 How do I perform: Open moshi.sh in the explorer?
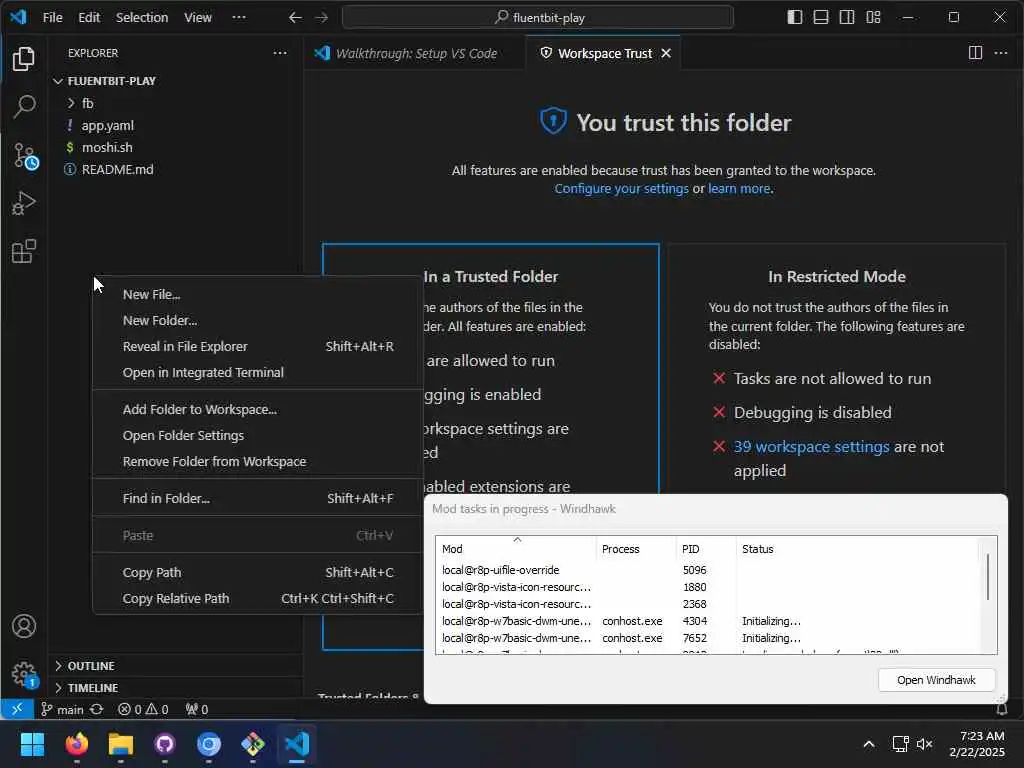pyautogui.click(x=107, y=148)
